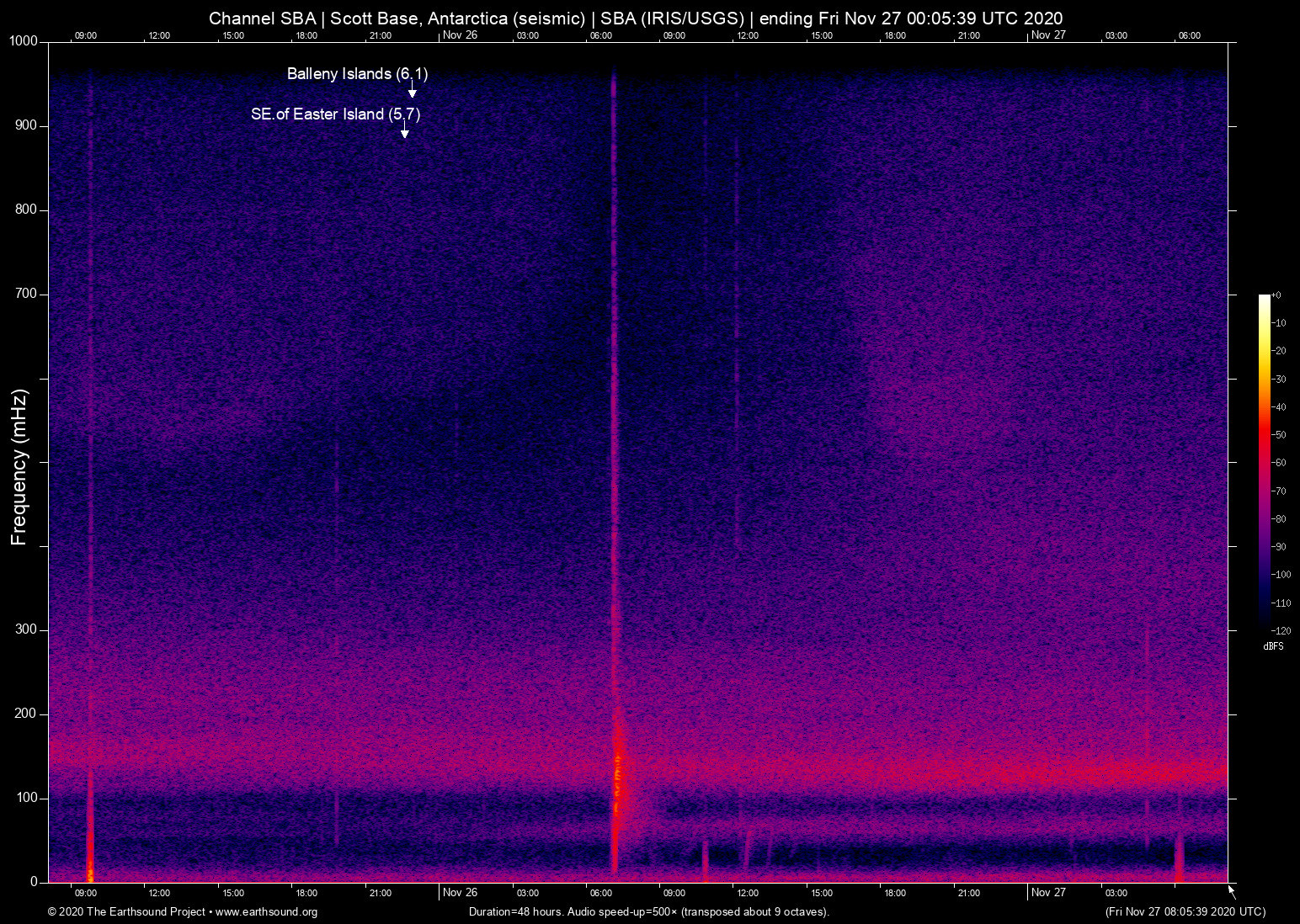
Task: Click the Nov 27 marker on top time axis
Action: tap(1048, 35)
